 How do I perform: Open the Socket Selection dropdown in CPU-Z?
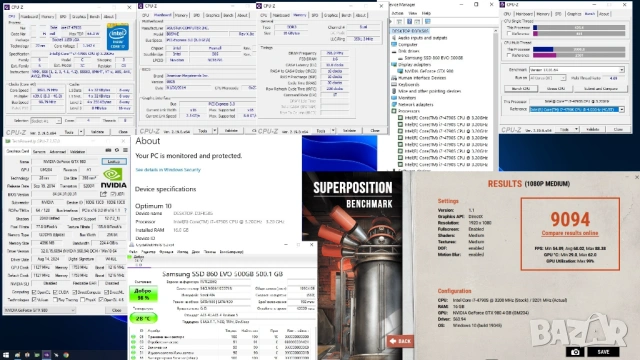(46, 121)
